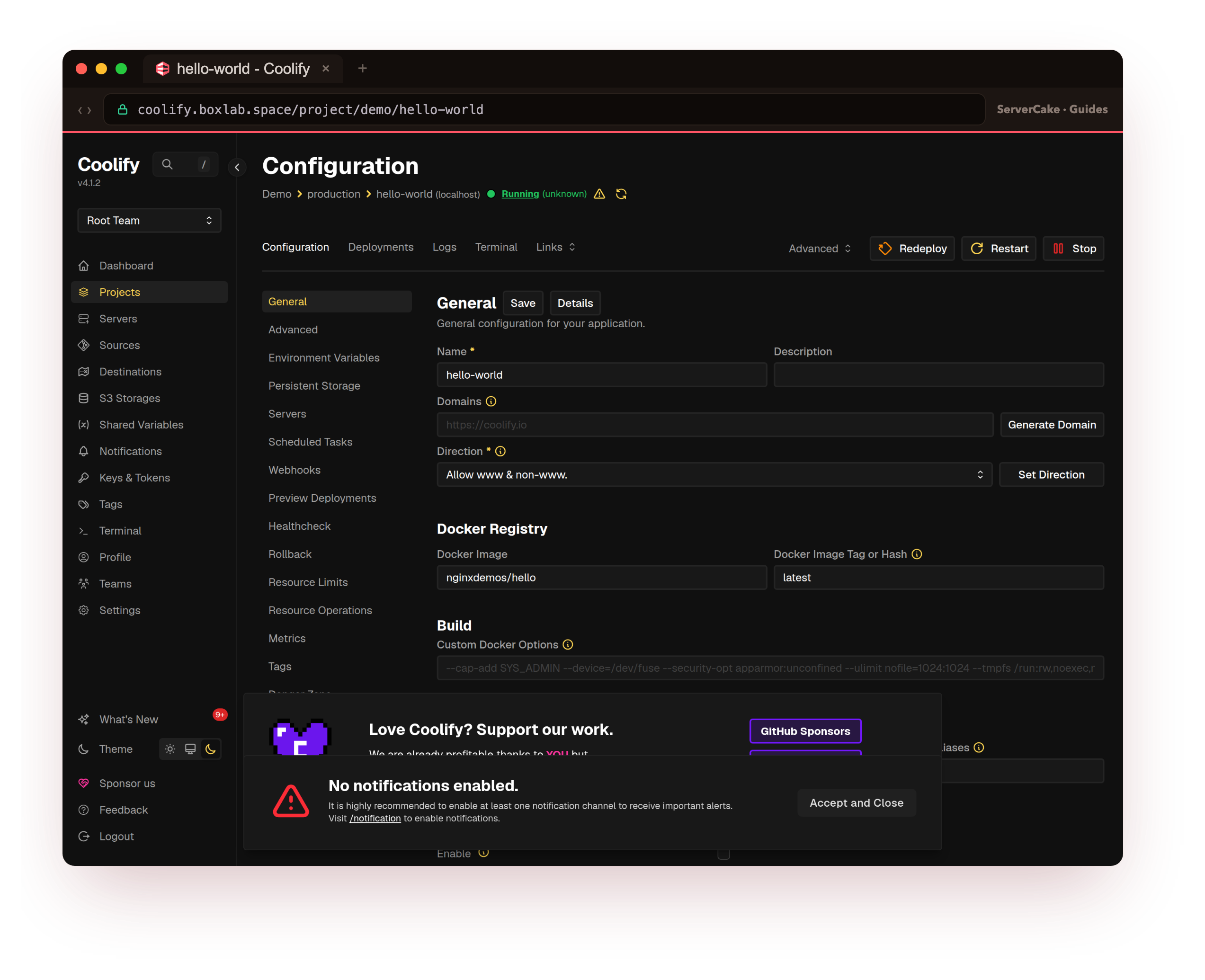This screenshot has width=1205, height=980.
Task: Click the warning triangle beside Running status
Action: click(x=599, y=194)
